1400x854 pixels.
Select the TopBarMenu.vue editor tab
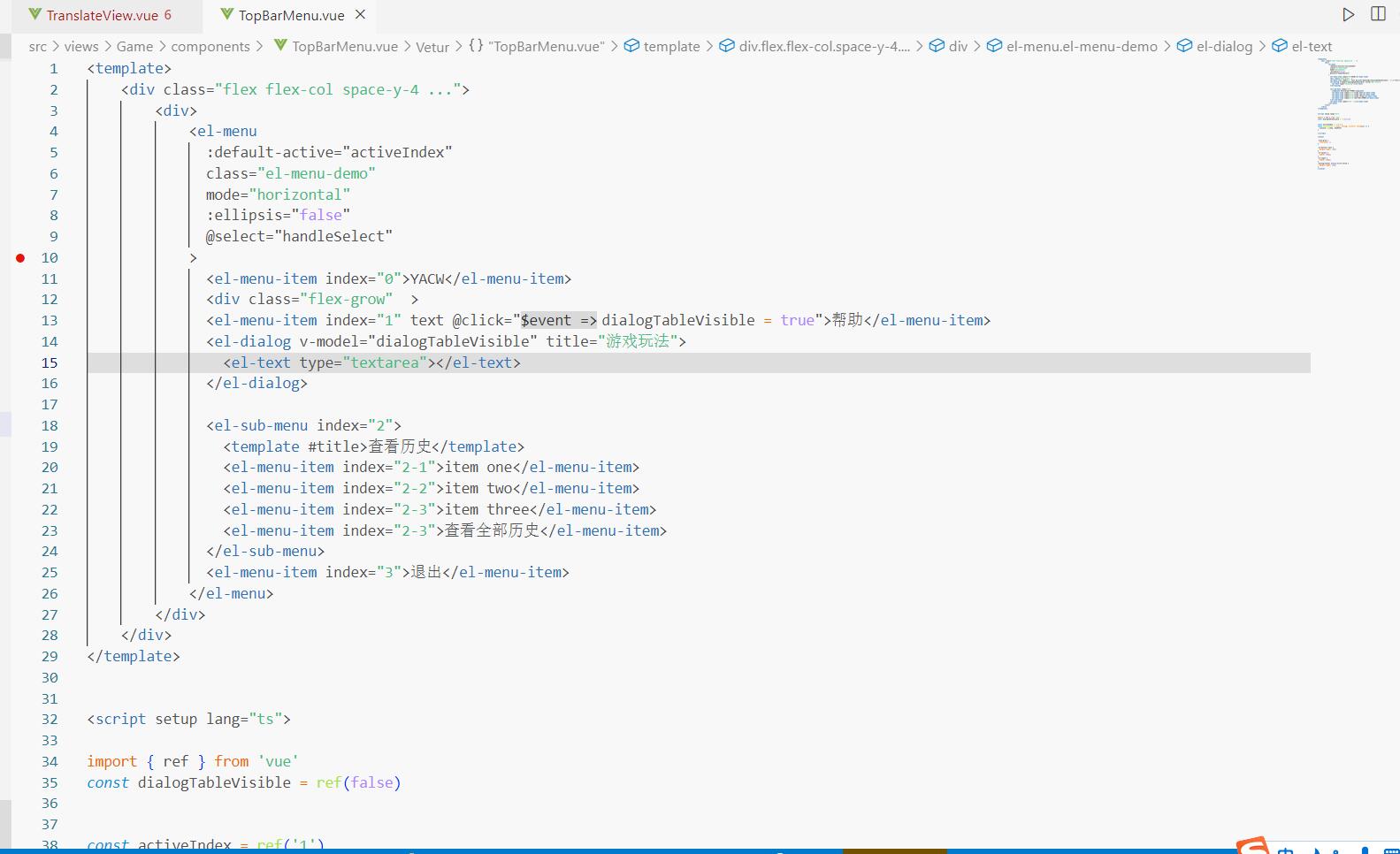coord(291,15)
